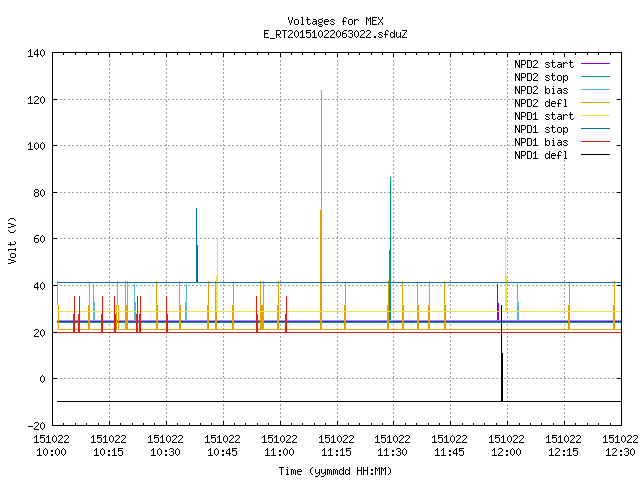
Task: Click the x-axis tick label 151022 11:45
Action: pyautogui.click(x=449, y=446)
